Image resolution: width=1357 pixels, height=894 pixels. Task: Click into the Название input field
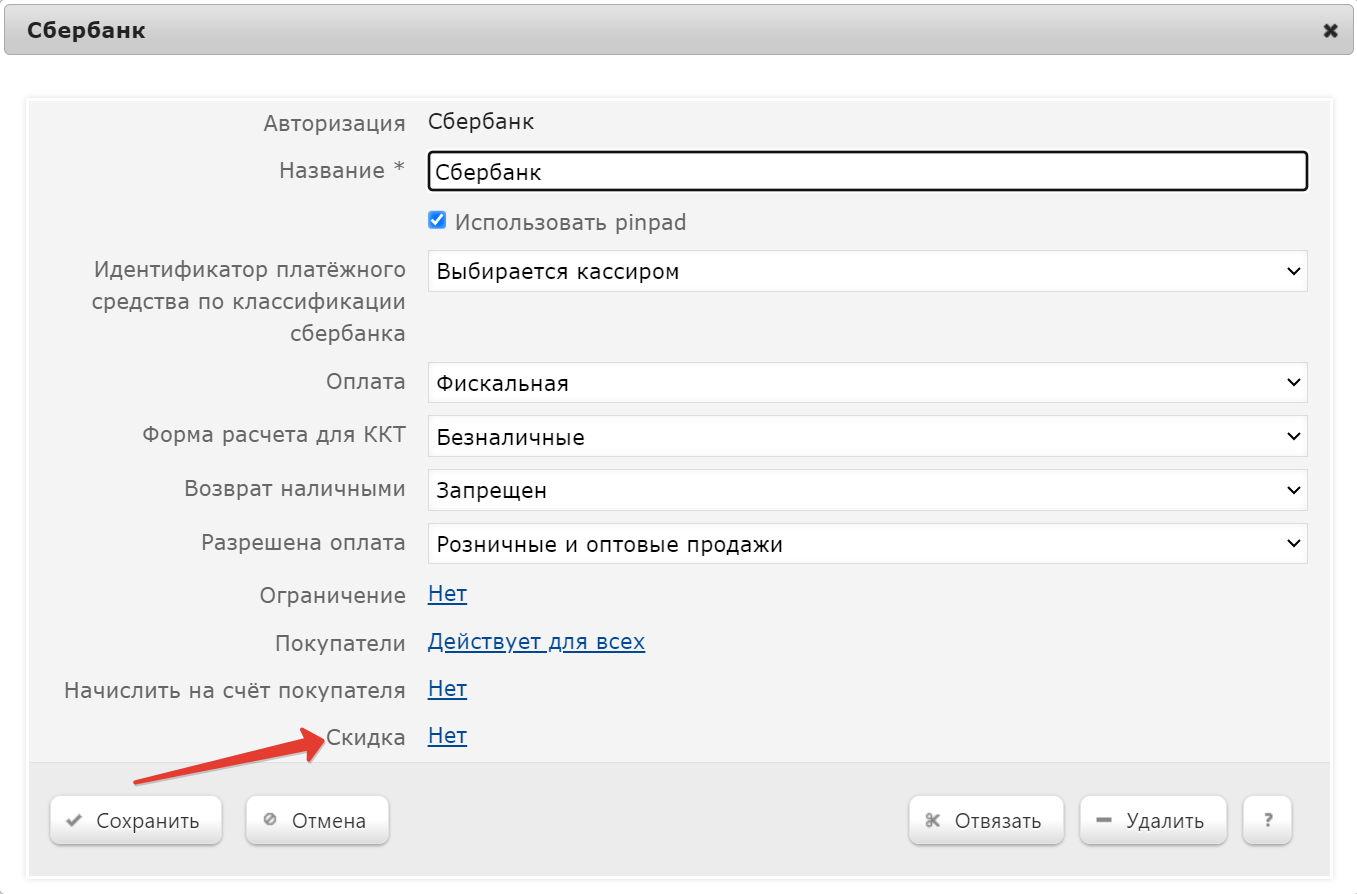[x=867, y=171]
